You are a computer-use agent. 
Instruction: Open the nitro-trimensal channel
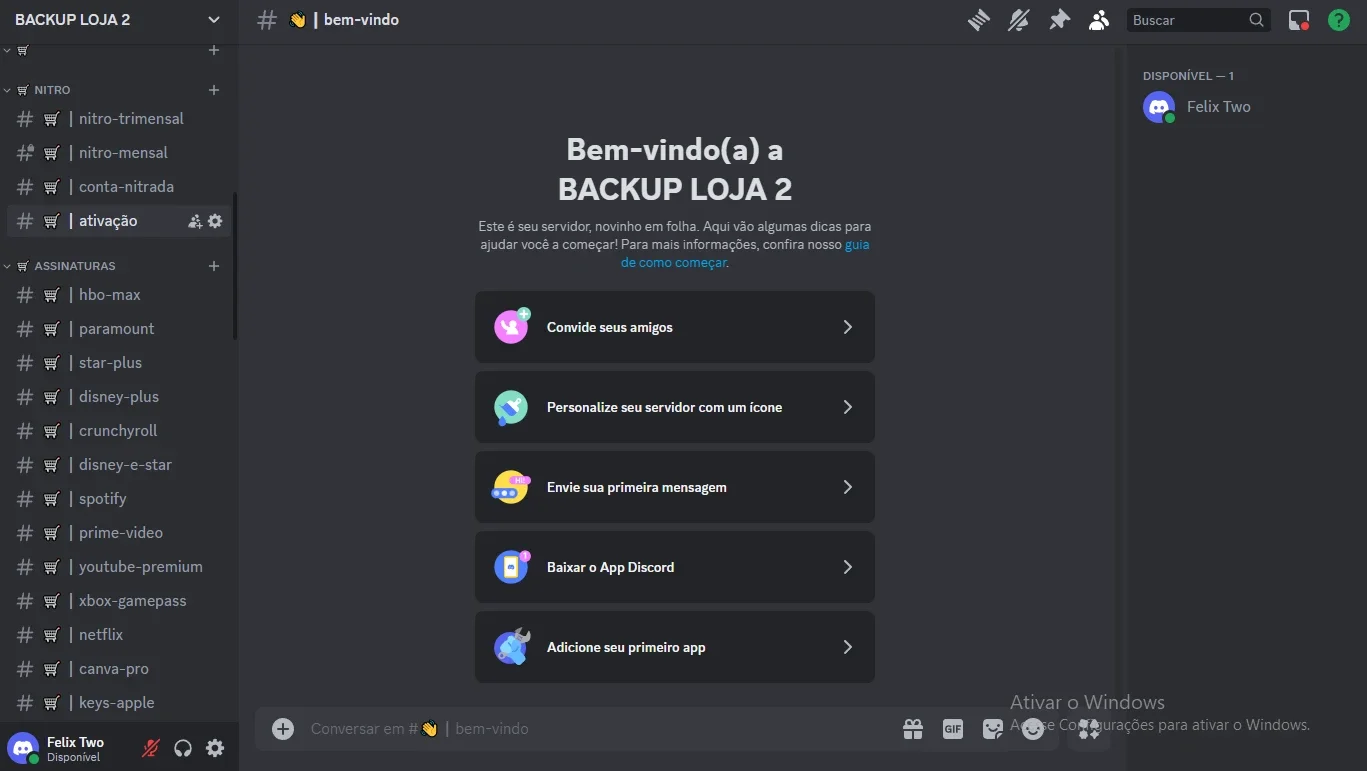point(119,119)
